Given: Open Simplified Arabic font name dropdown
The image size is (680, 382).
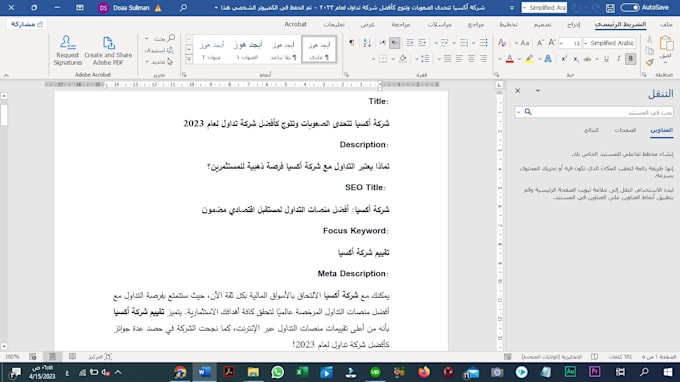Looking at the screenshot, I should click(x=586, y=43).
